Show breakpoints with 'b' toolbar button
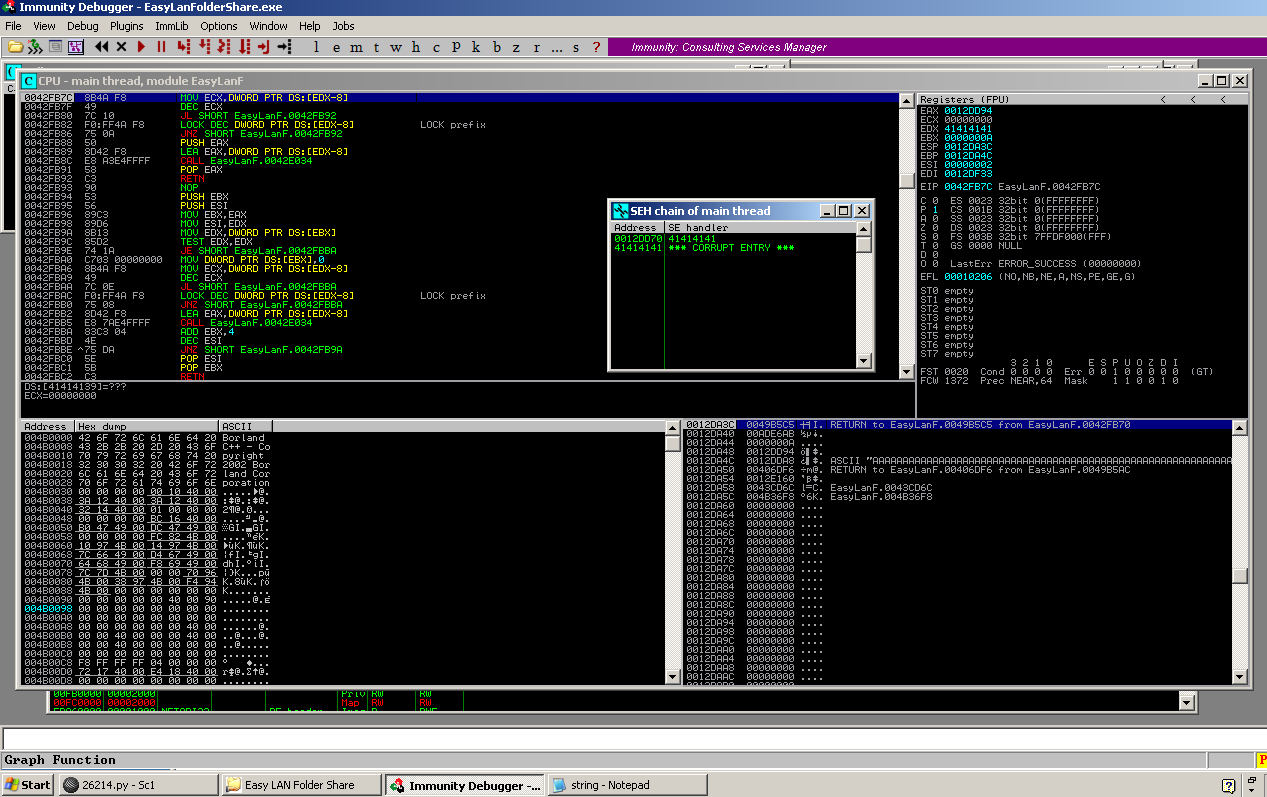The image size is (1267, 797). 496,47
